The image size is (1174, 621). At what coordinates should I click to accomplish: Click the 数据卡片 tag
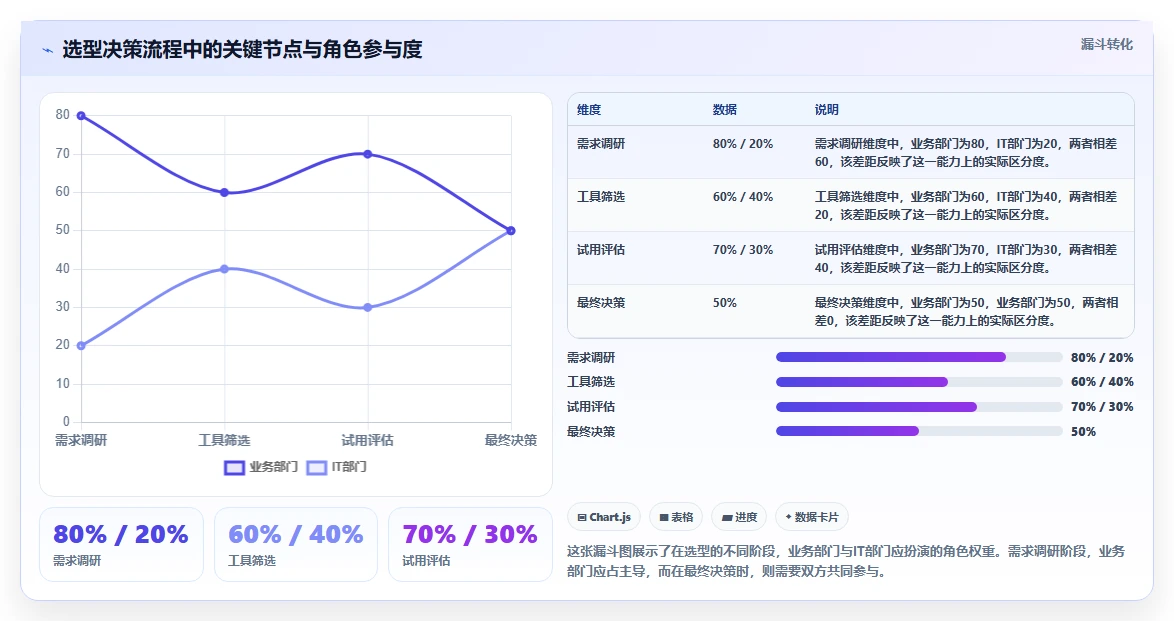pos(812,517)
